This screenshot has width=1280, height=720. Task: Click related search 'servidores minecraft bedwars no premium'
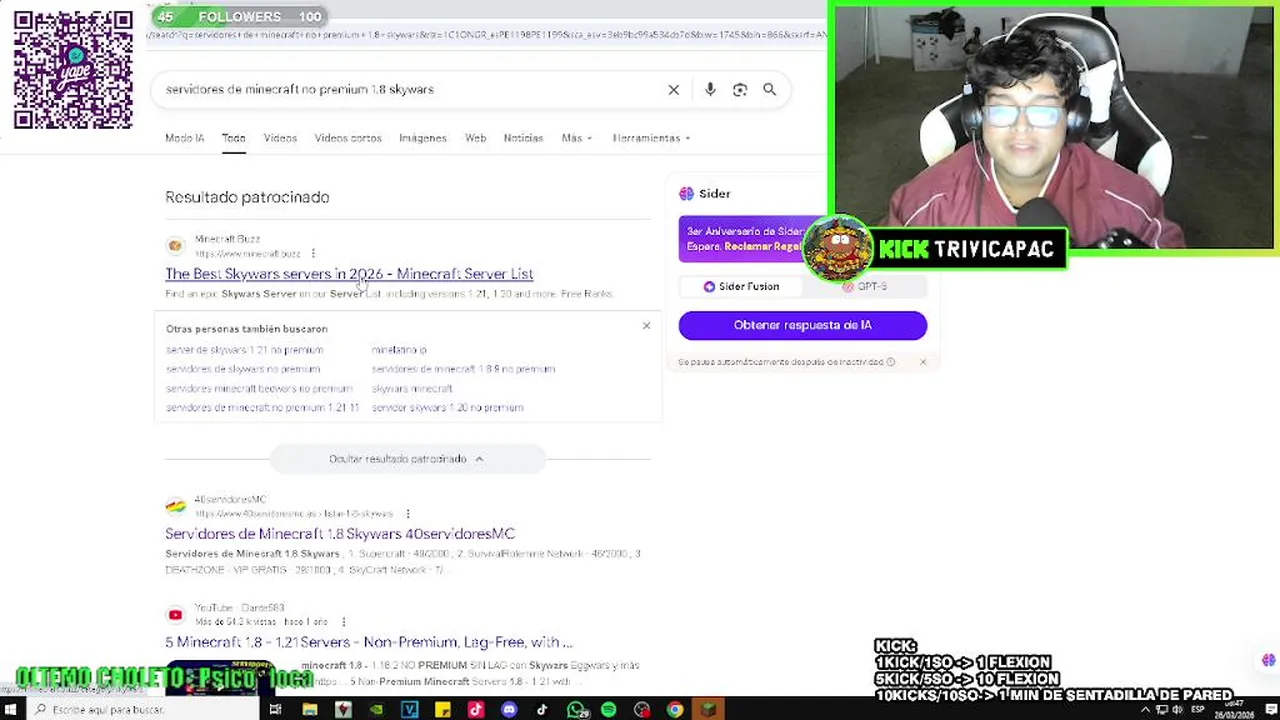coord(259,388)
